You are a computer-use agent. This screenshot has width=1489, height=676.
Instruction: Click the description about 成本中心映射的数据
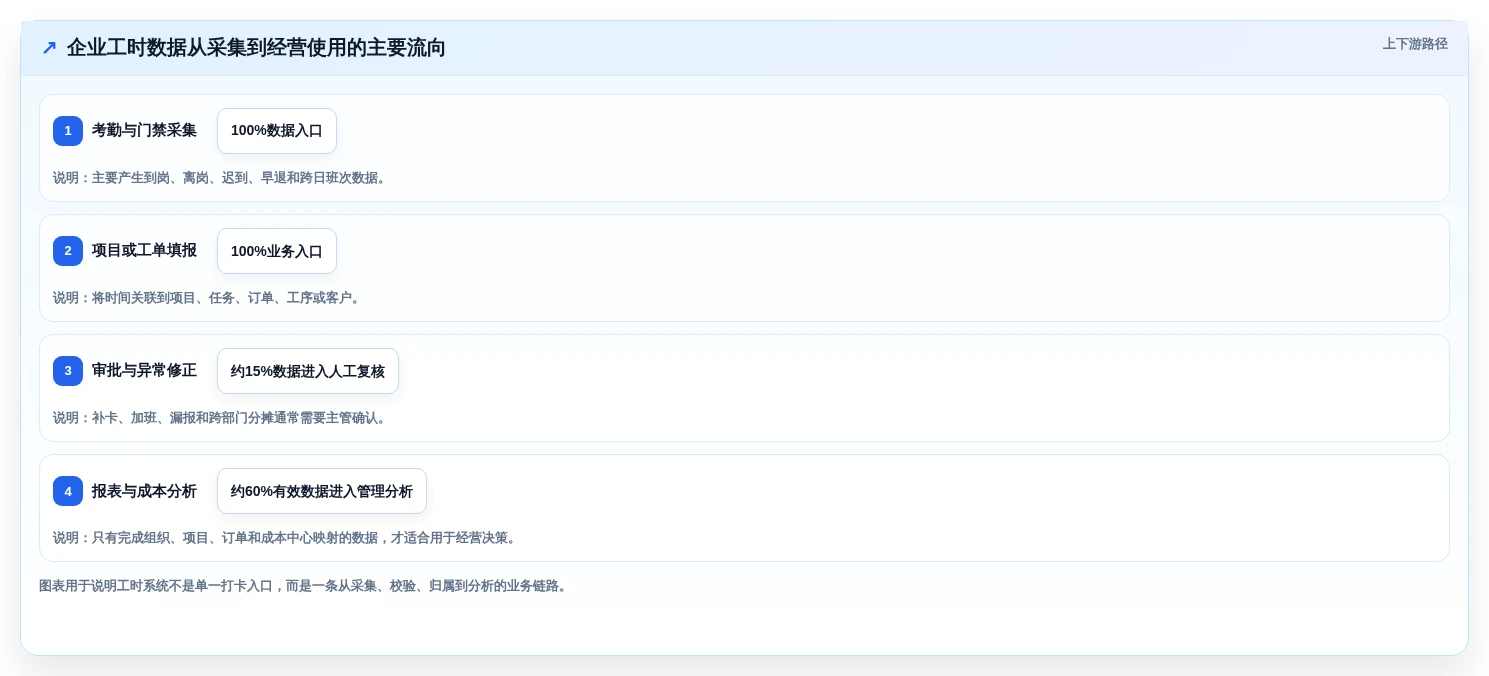click(x=287, y=538)
